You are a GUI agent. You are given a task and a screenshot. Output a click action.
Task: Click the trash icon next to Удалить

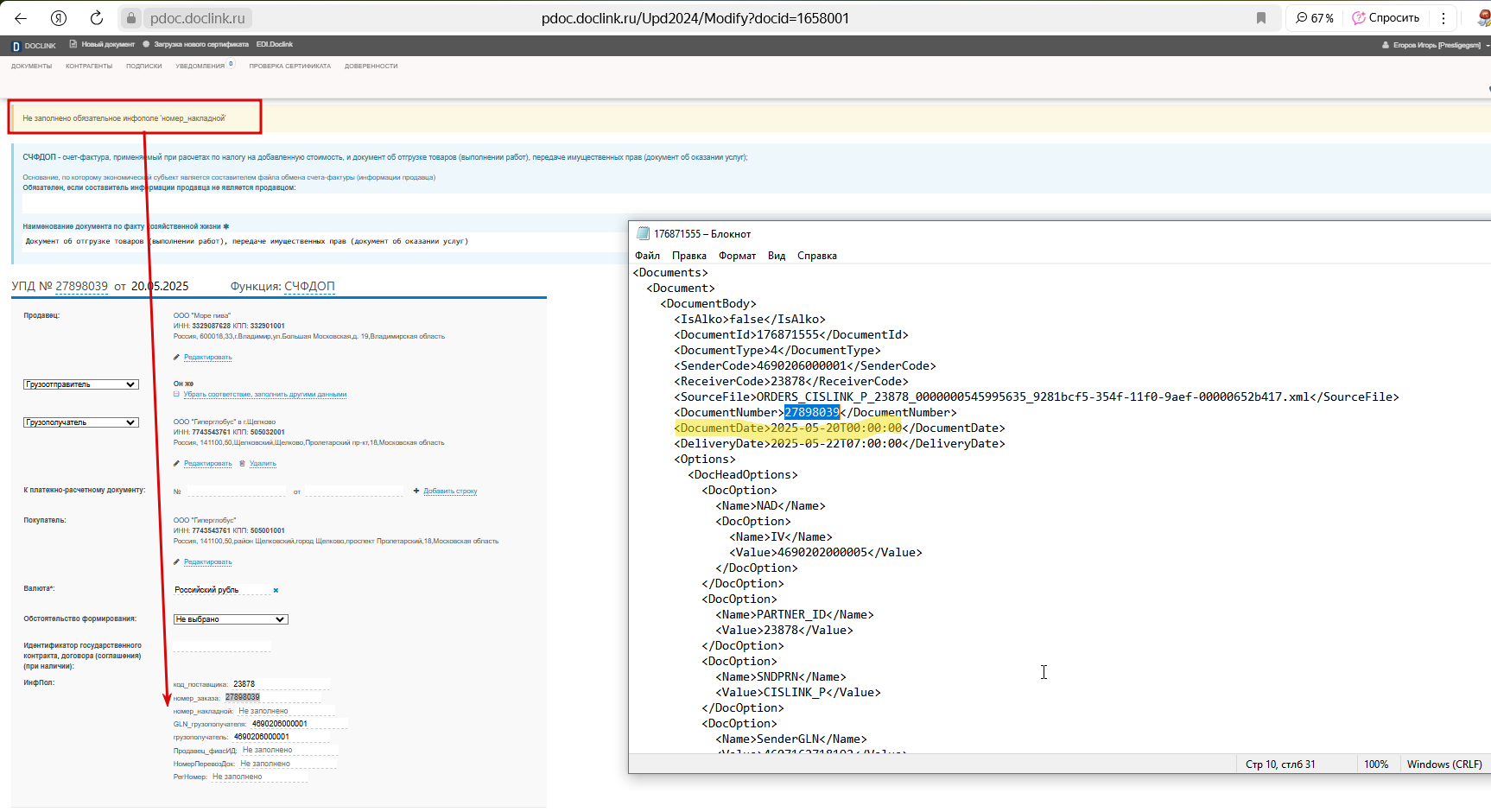pos(242,464)
